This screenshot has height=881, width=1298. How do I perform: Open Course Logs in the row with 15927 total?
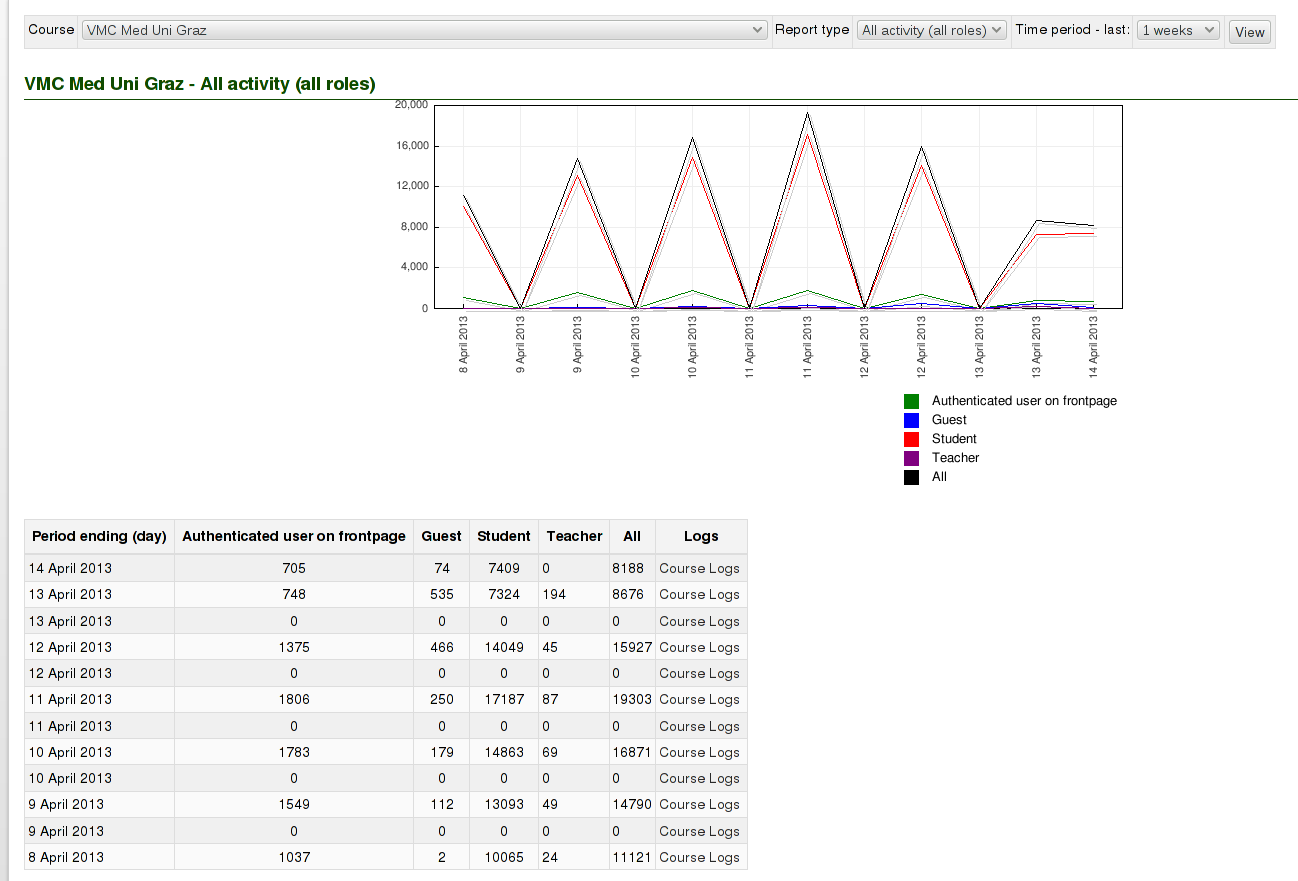(x=699, y=647)
